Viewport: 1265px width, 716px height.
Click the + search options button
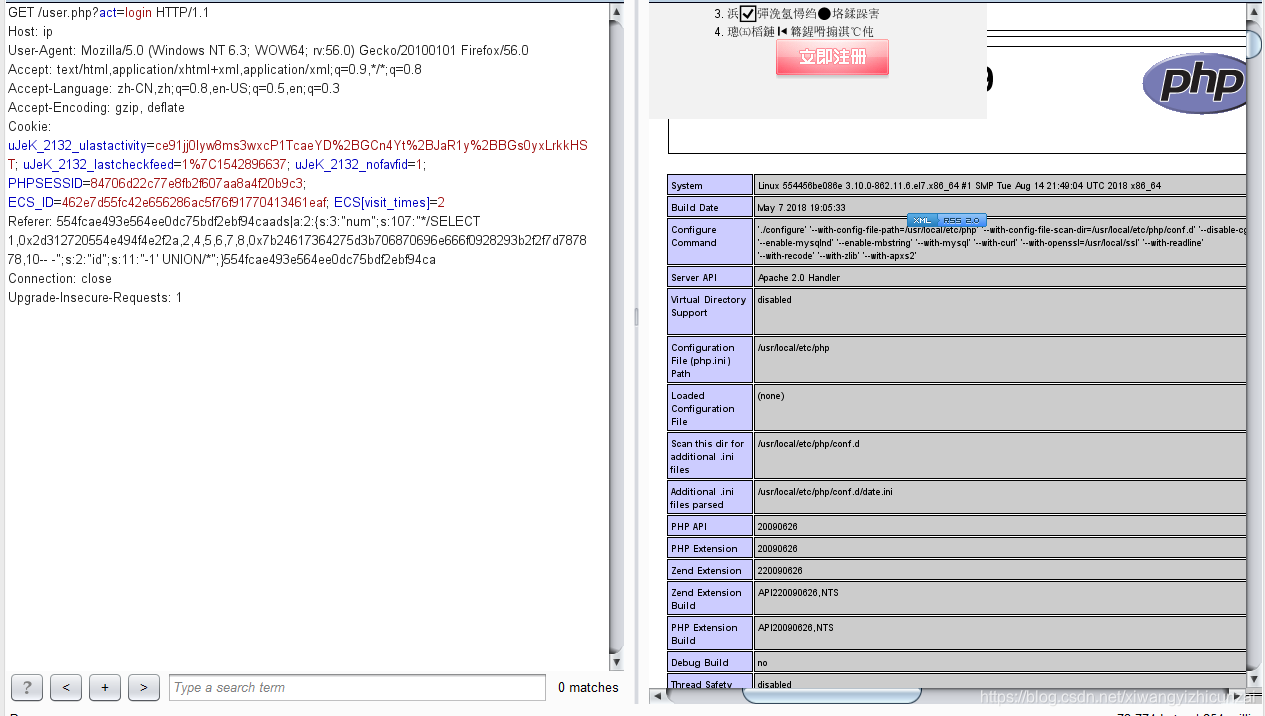105,687
